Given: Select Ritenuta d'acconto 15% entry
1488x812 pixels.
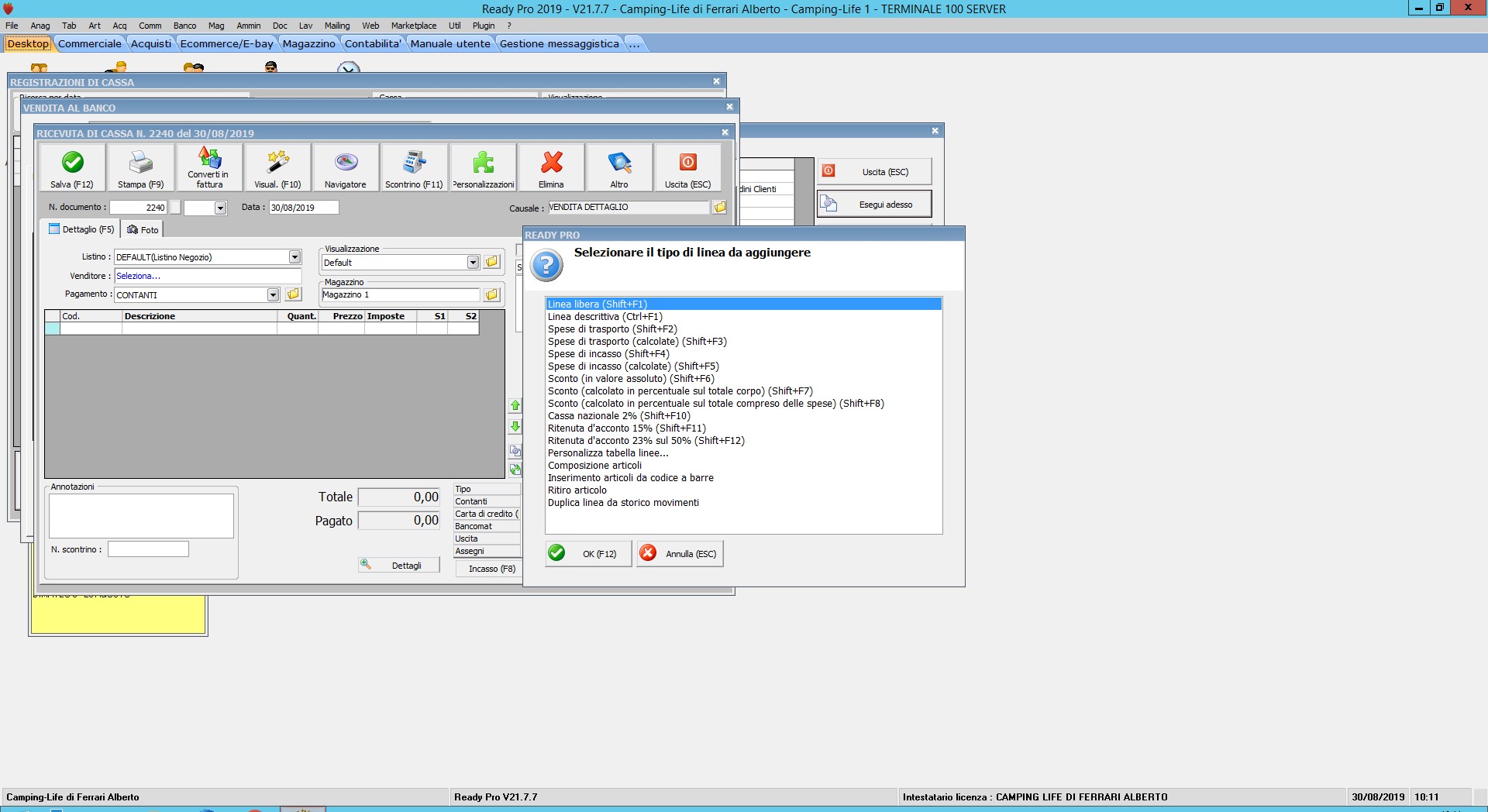Looking at the screenshot, I should pos(743,428).
